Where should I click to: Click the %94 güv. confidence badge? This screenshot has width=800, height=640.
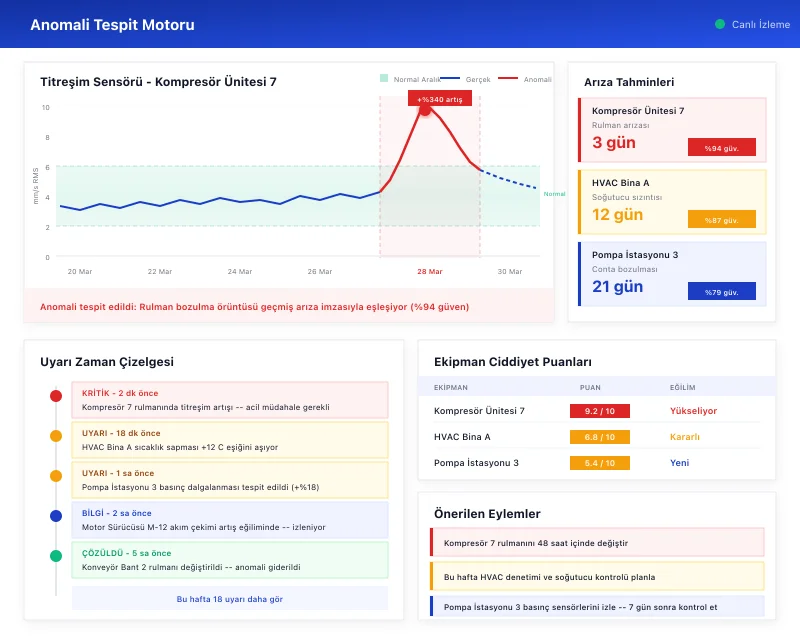pos(724,146)
